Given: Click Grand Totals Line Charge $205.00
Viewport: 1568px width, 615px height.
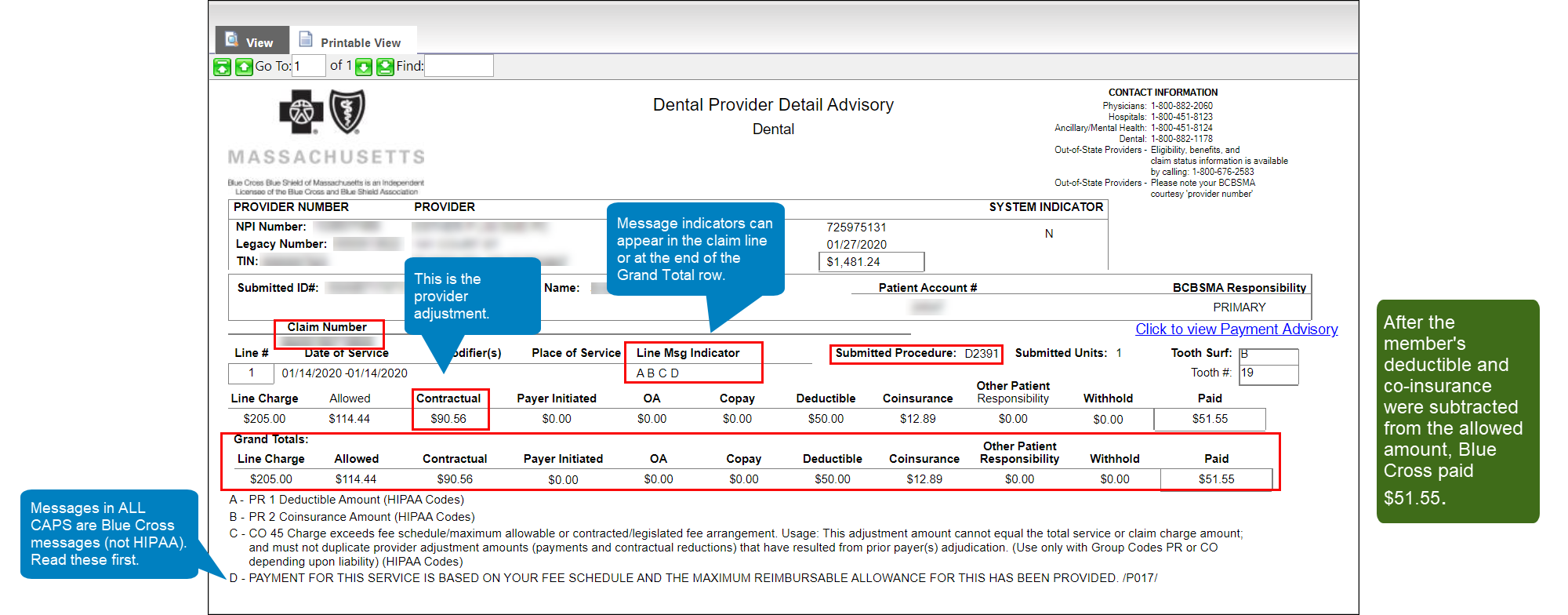Looking at the screenshot, I should pyautogui.click(x=270, y=479).
